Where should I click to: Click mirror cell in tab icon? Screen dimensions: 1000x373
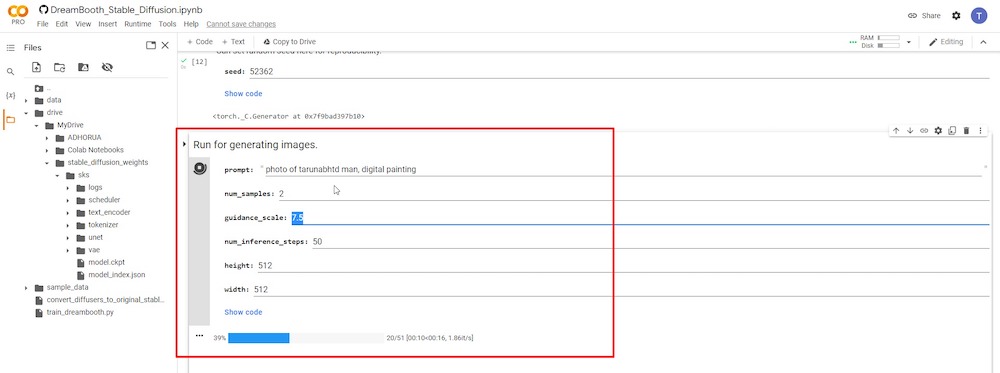point(952,131)
